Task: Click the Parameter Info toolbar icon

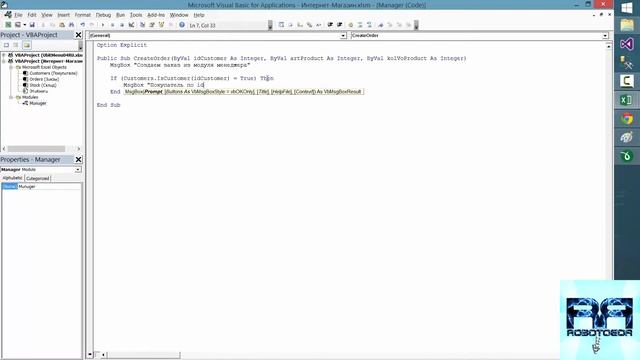Action: [309, 25]
